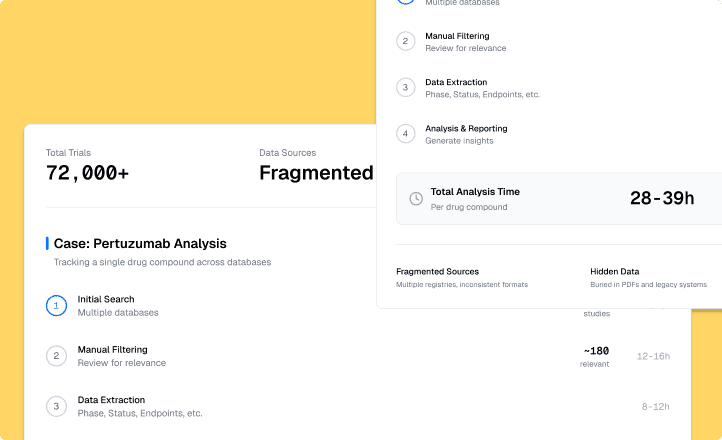Click the Hidden Data label
Image resolution: width=722 pixels, height=440 pixels.
pyautogui.click(x=614, y=271)
